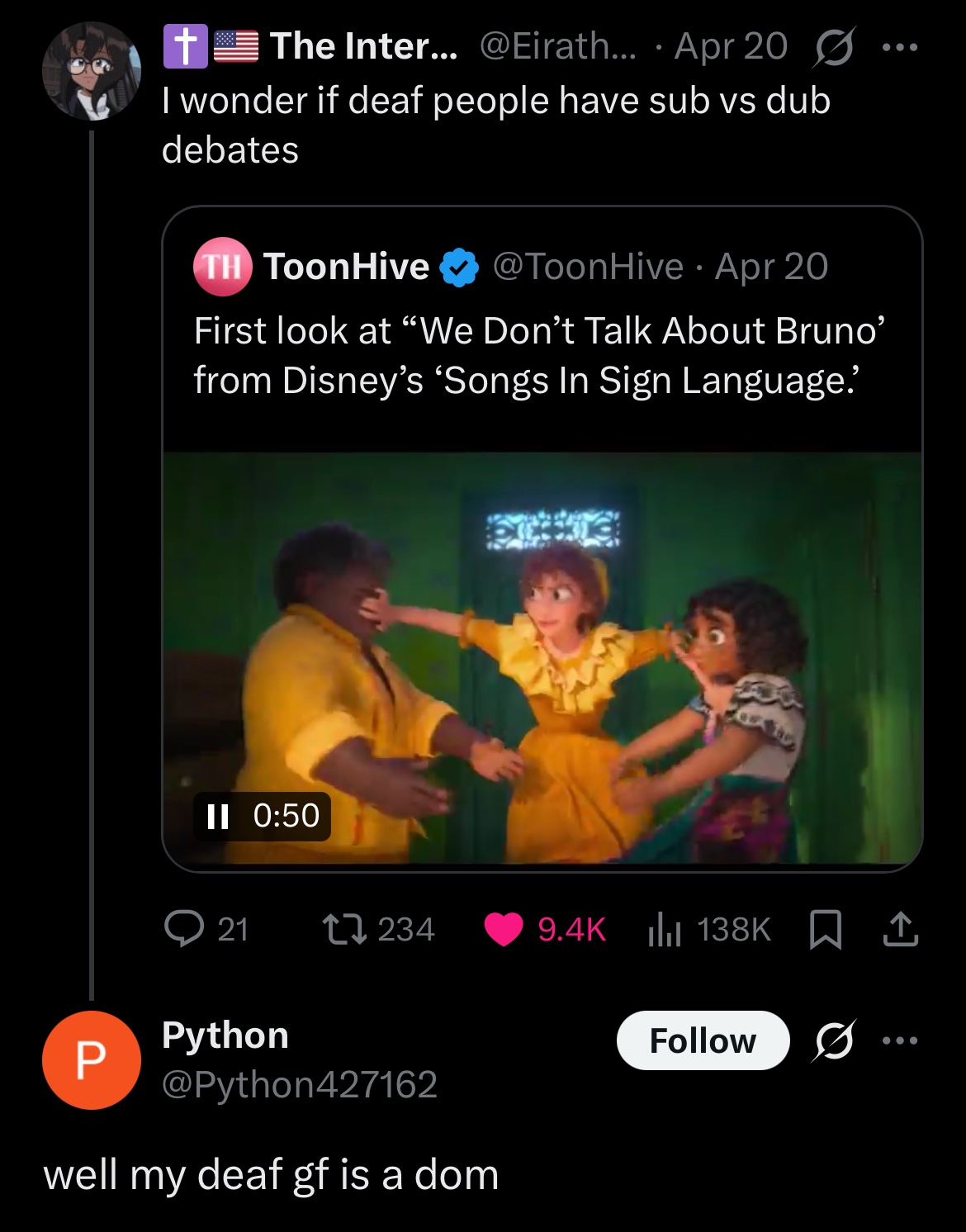Viewport: 966px width, 1232px height.
Task: Open more options on the top tweet
Action: pos(900,48)
